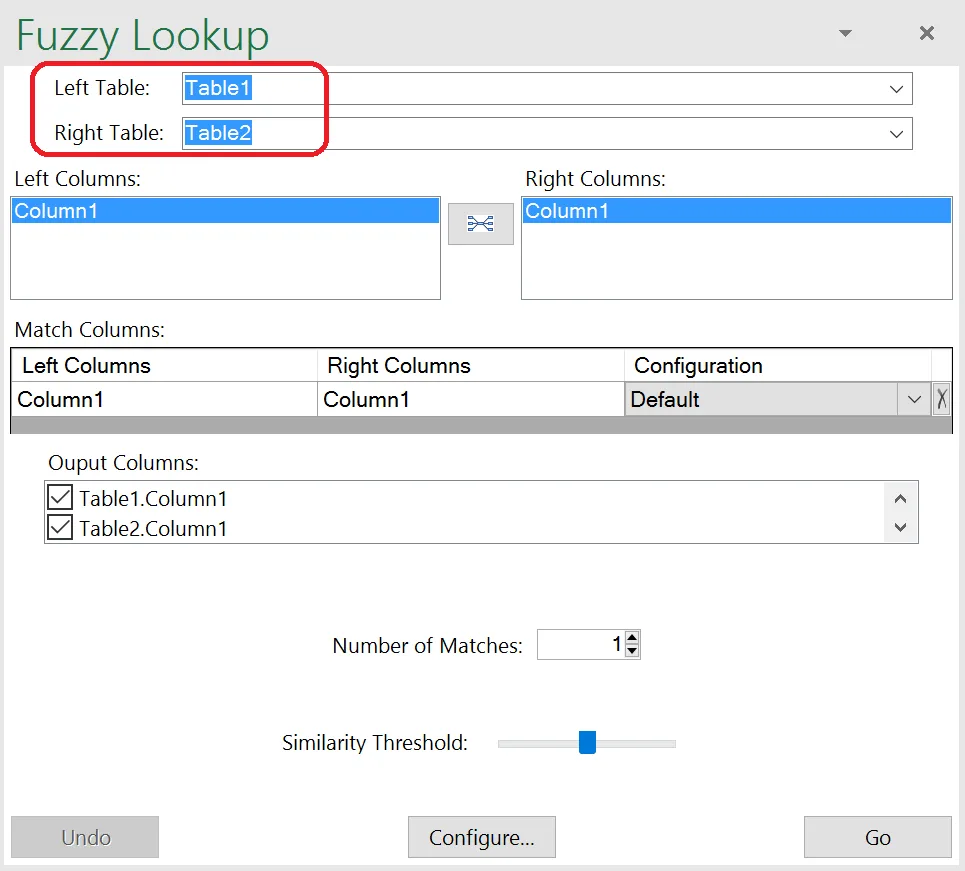Viewport: 965px width, 871px height.
Task: Uncheck the Table2.Column1 output column
Action: [x=60, y=528]
